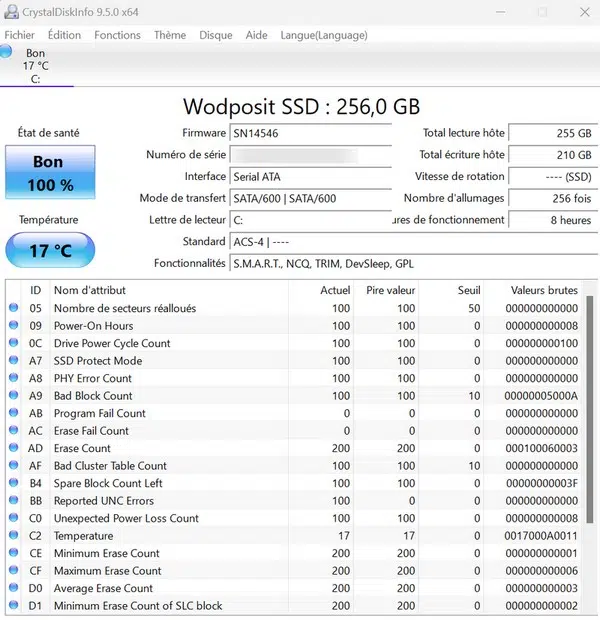Click status orb beside Nombre de secteurs réalloués

13,308
